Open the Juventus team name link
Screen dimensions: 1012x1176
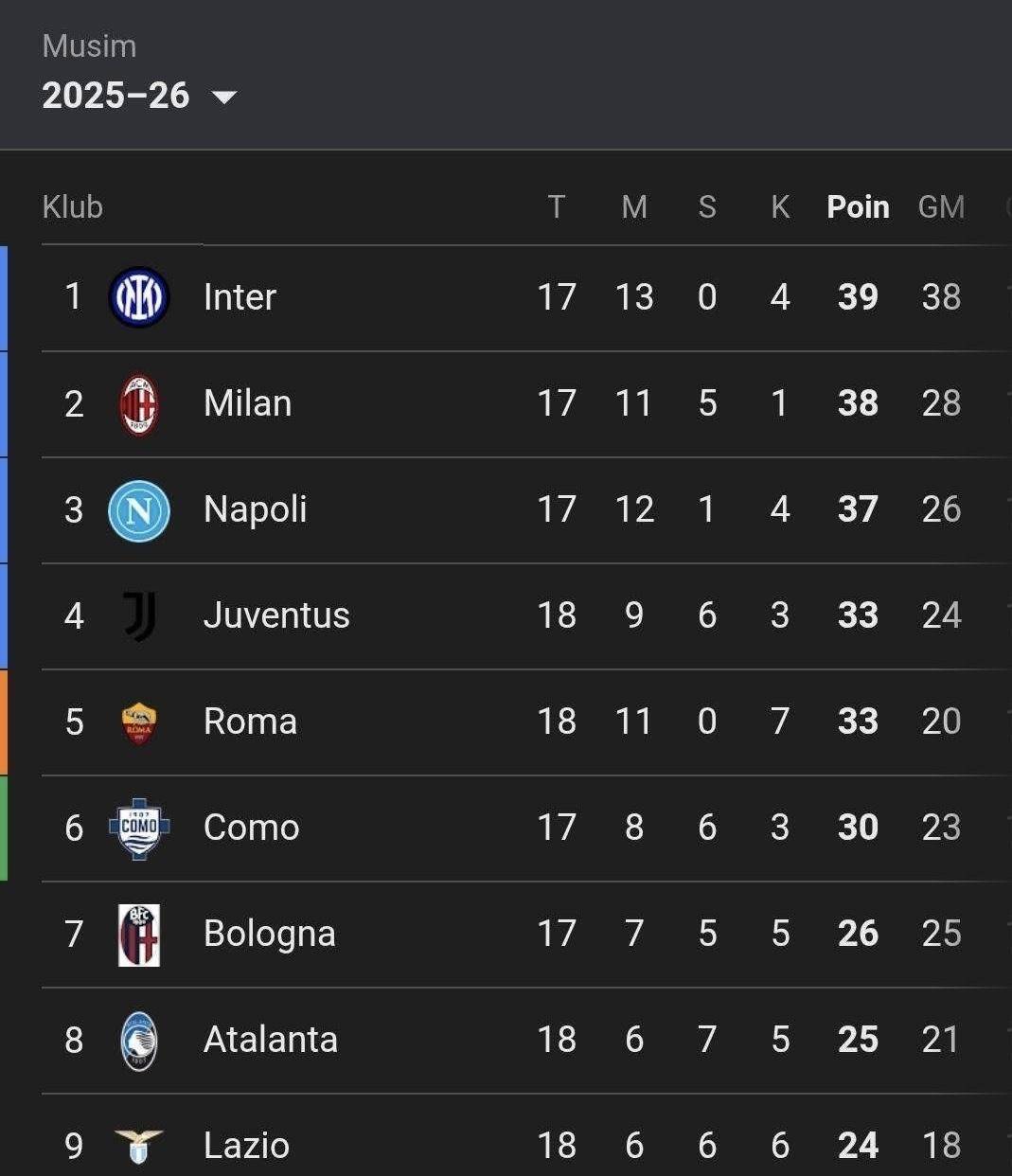(276, 615)
